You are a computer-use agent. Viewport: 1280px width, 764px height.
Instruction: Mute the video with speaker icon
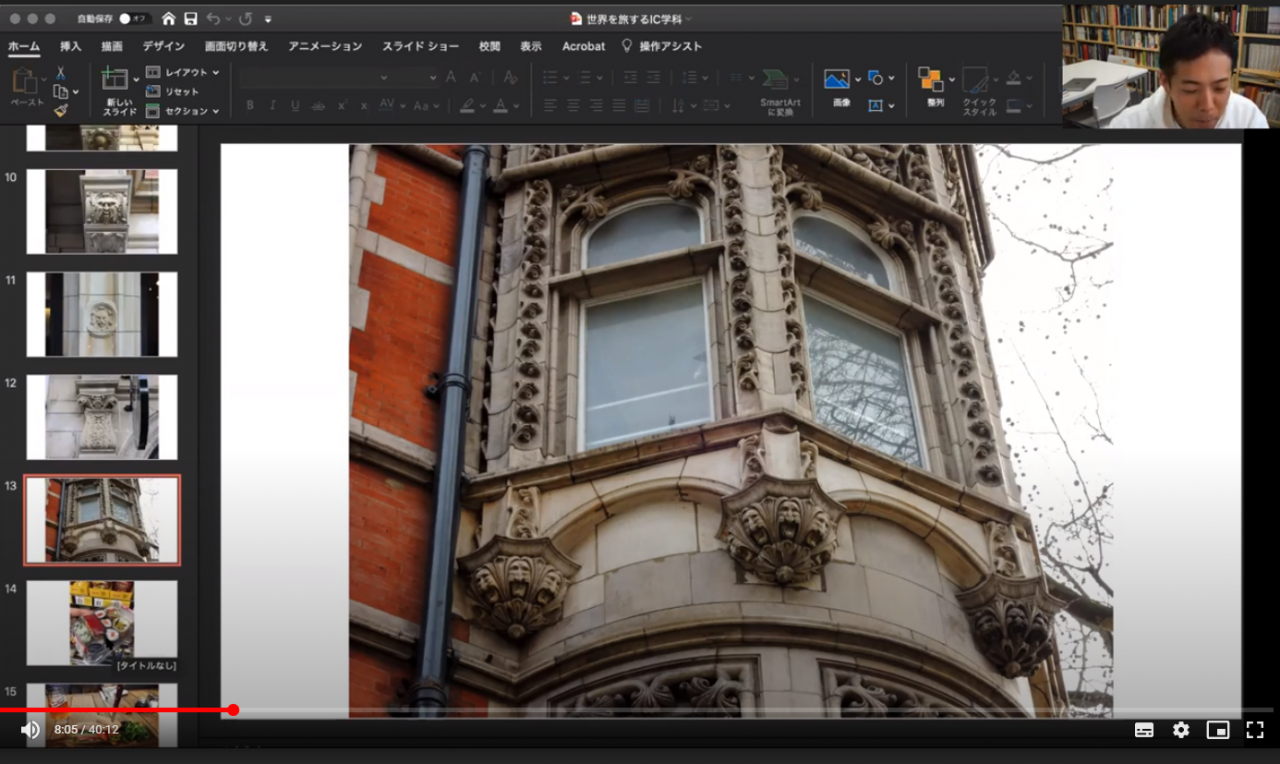[x=31, y=730]
